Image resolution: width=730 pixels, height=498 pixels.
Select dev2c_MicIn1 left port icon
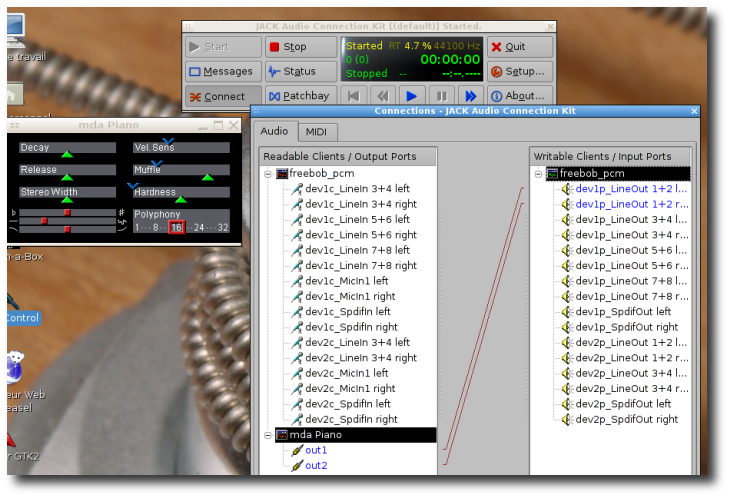pyautogui.click(x=297, y=373)
